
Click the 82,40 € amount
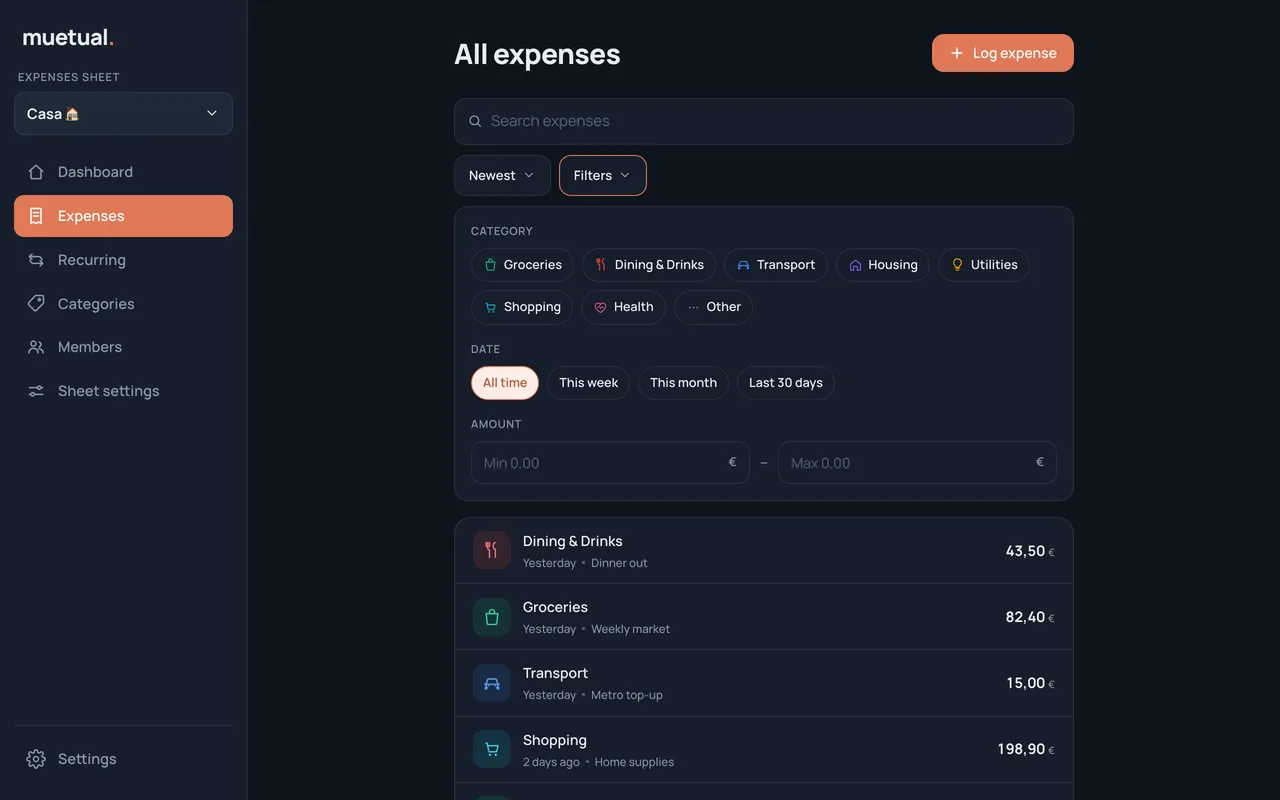[1030, 617]
